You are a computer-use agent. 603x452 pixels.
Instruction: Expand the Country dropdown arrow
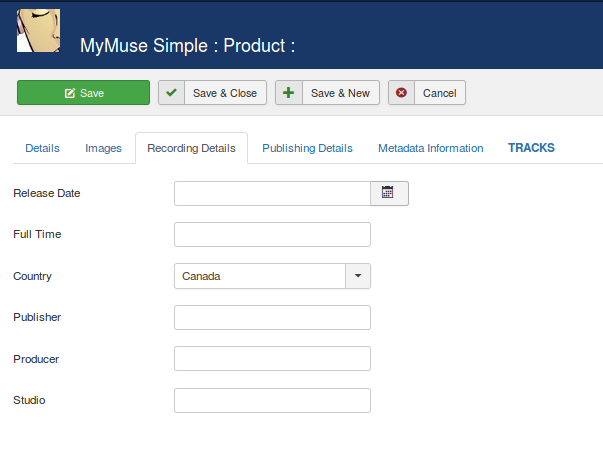(x=358, y=276)
